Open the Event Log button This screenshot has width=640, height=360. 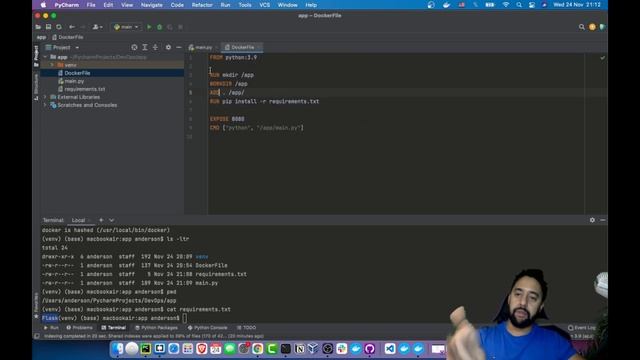tap(582, 328)
